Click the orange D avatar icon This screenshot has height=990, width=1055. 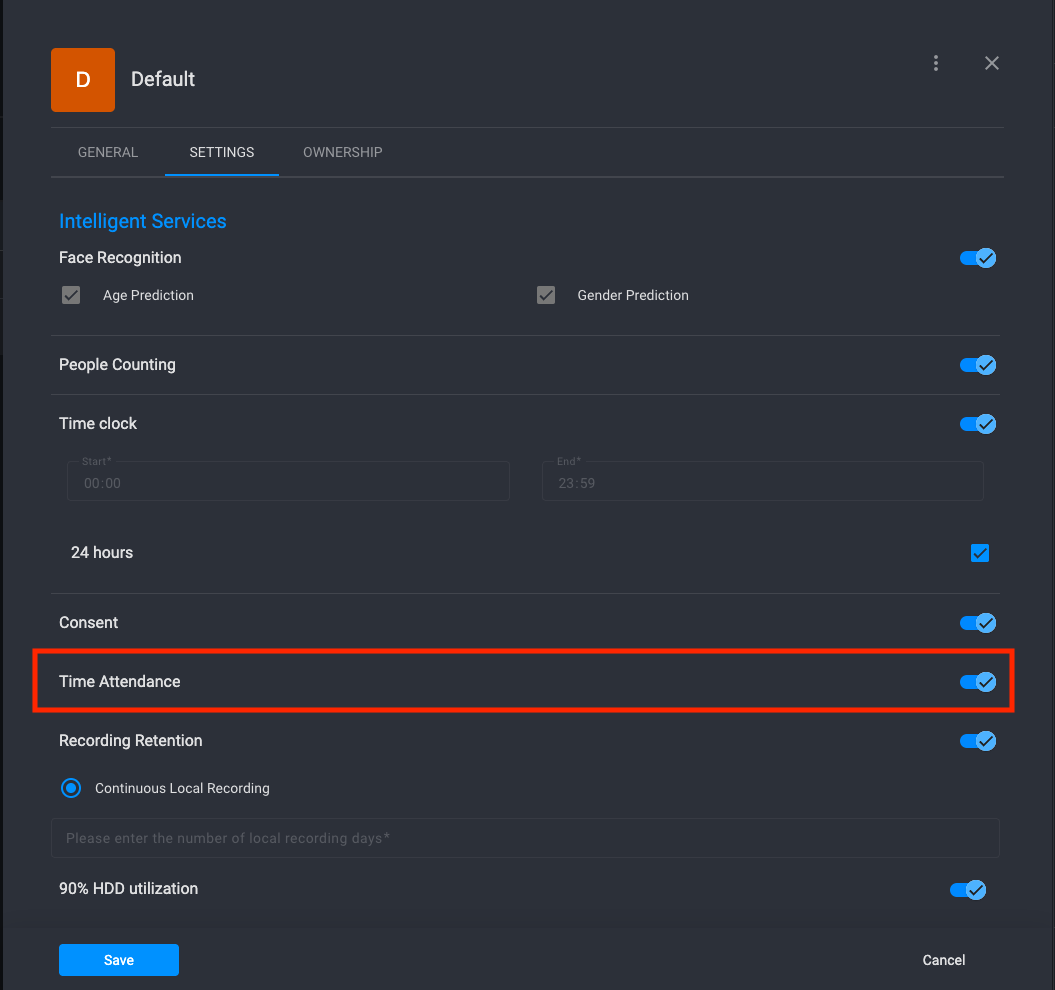pyautogui.click(x=83, y=79)
